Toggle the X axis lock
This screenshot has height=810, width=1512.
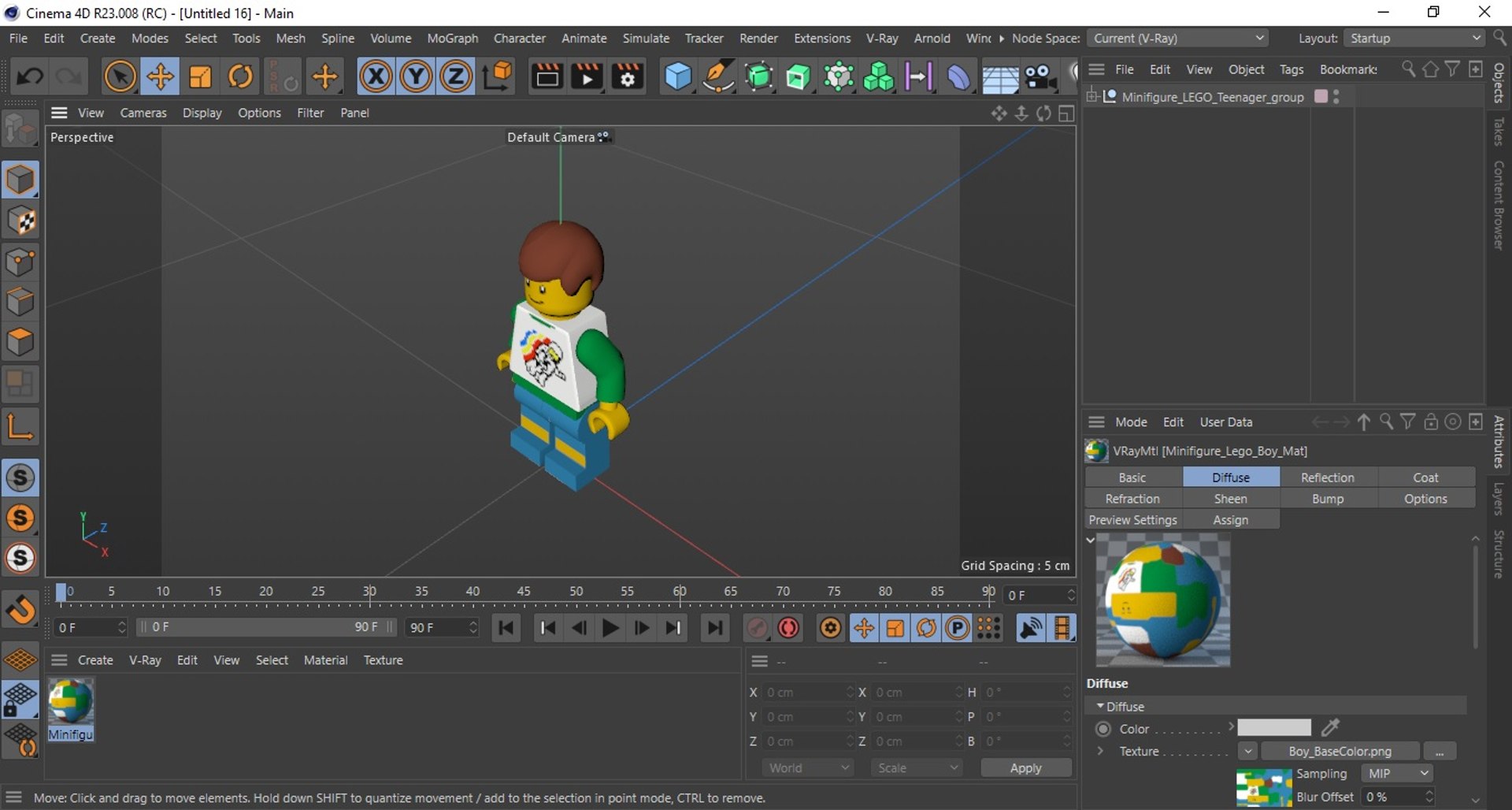pos(376,76)
